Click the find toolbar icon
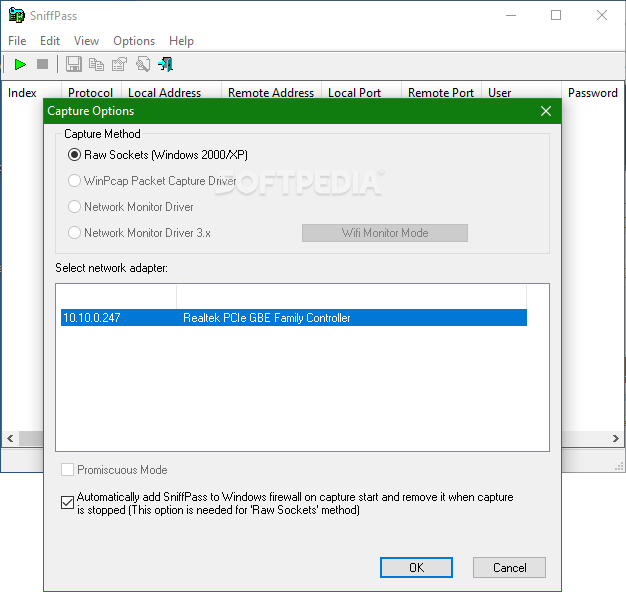This screenshot has width=626, height=592. point(143,64)
